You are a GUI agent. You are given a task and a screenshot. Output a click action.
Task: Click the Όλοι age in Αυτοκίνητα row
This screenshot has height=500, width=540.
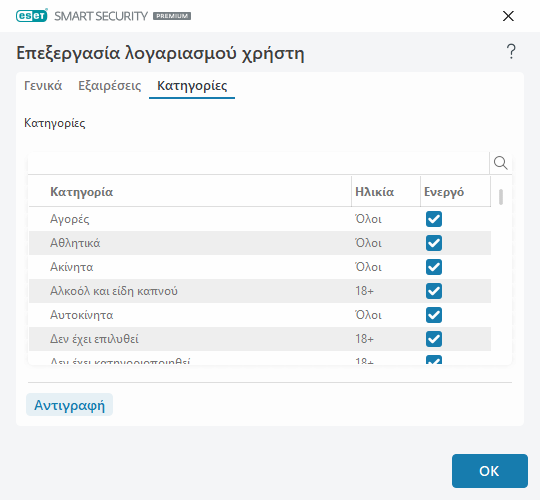point(368,315)
